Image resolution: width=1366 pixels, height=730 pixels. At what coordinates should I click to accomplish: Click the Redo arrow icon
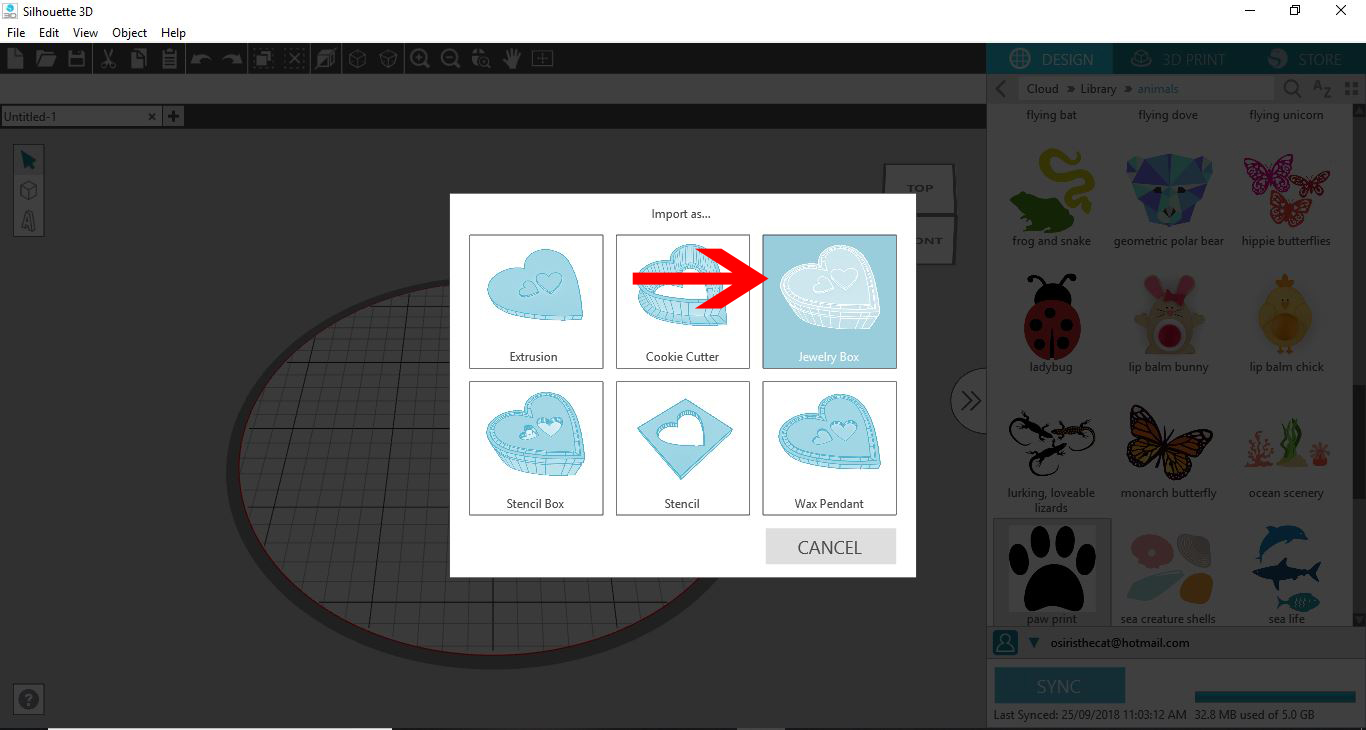click(x=232, y=59)
